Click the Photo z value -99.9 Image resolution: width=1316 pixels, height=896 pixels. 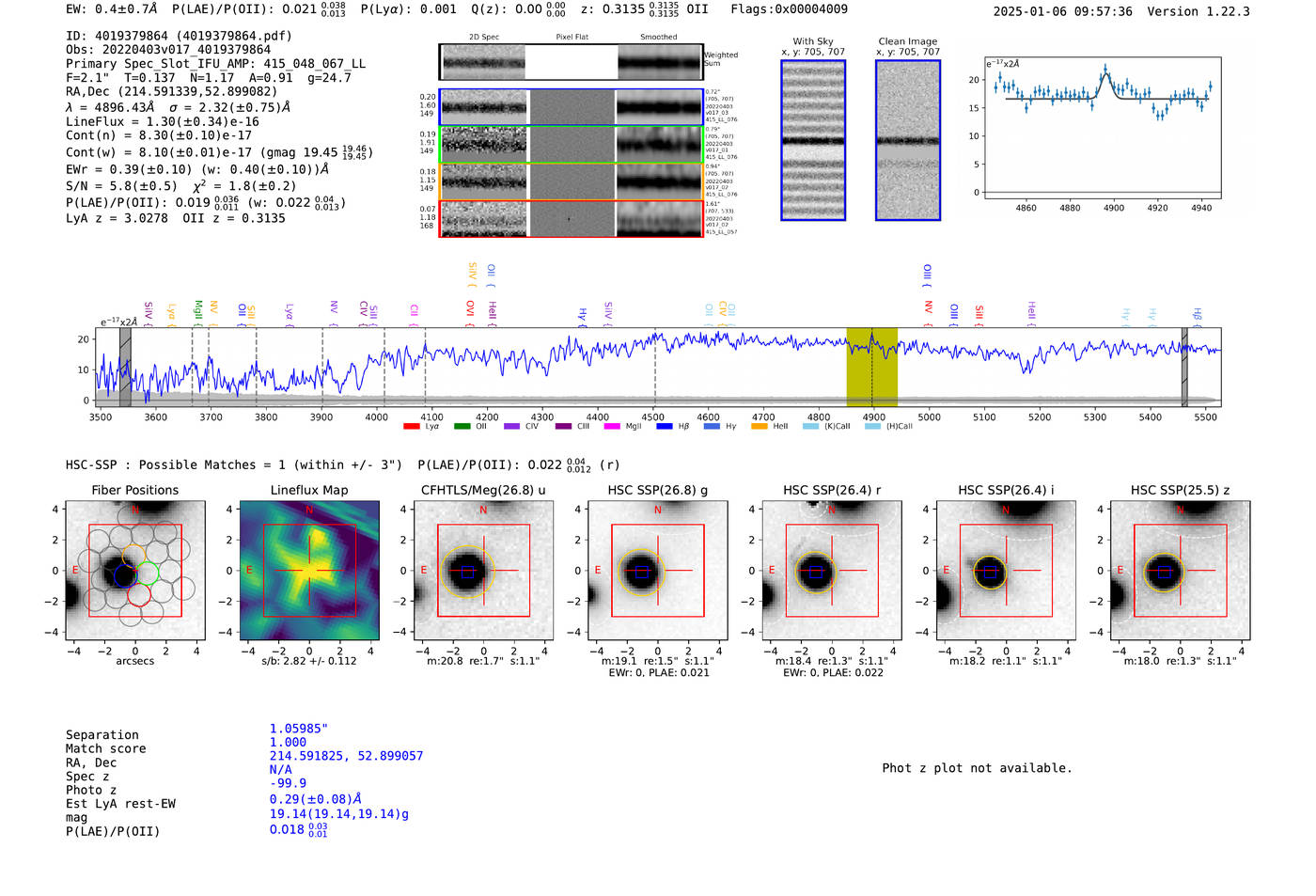(x=288, y=783)
